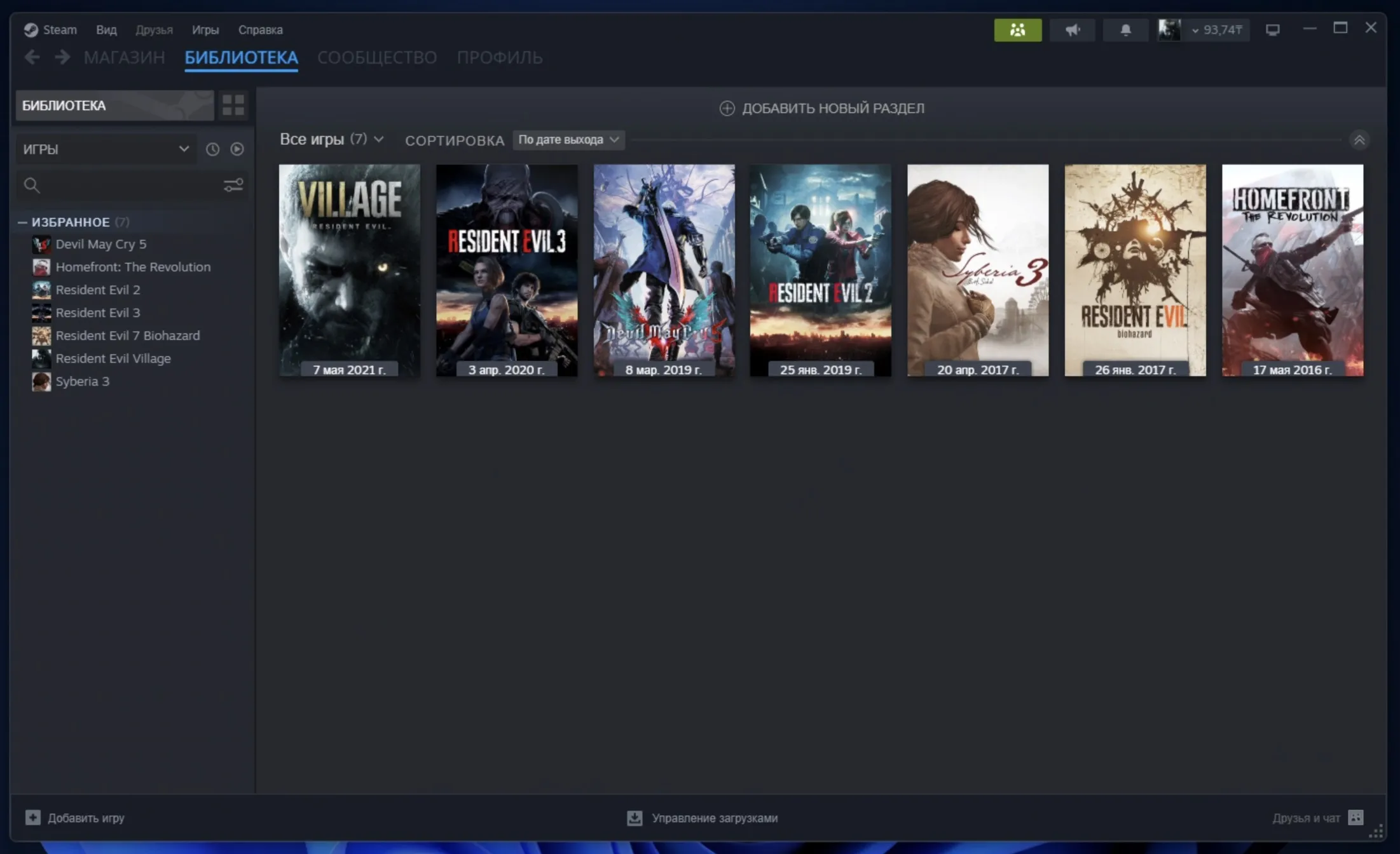The image size is (1400, 854).
Task: Click Resident Evil 3 sidebar icon
Action: [41, 313]
